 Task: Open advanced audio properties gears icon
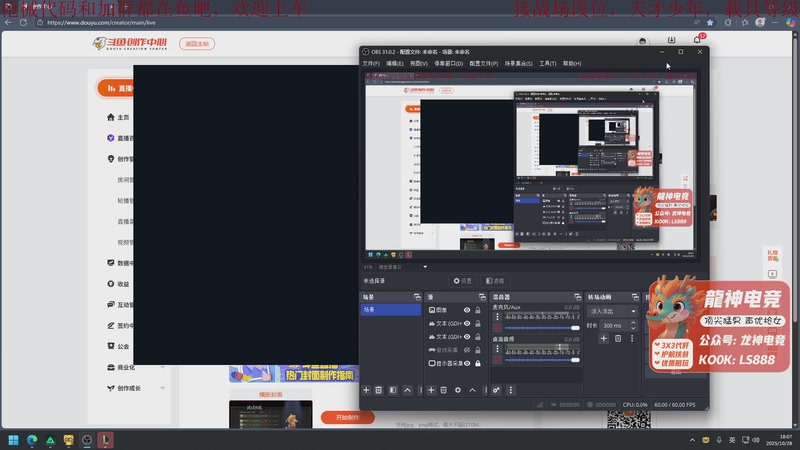pos(496,390)
